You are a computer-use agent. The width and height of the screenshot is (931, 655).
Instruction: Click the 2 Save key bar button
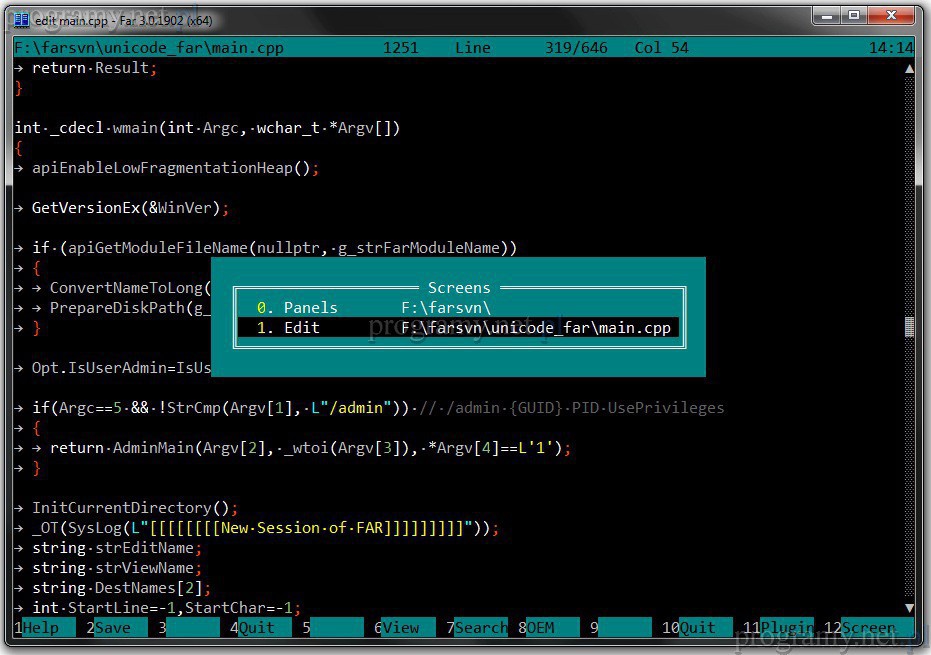[113, 628]
